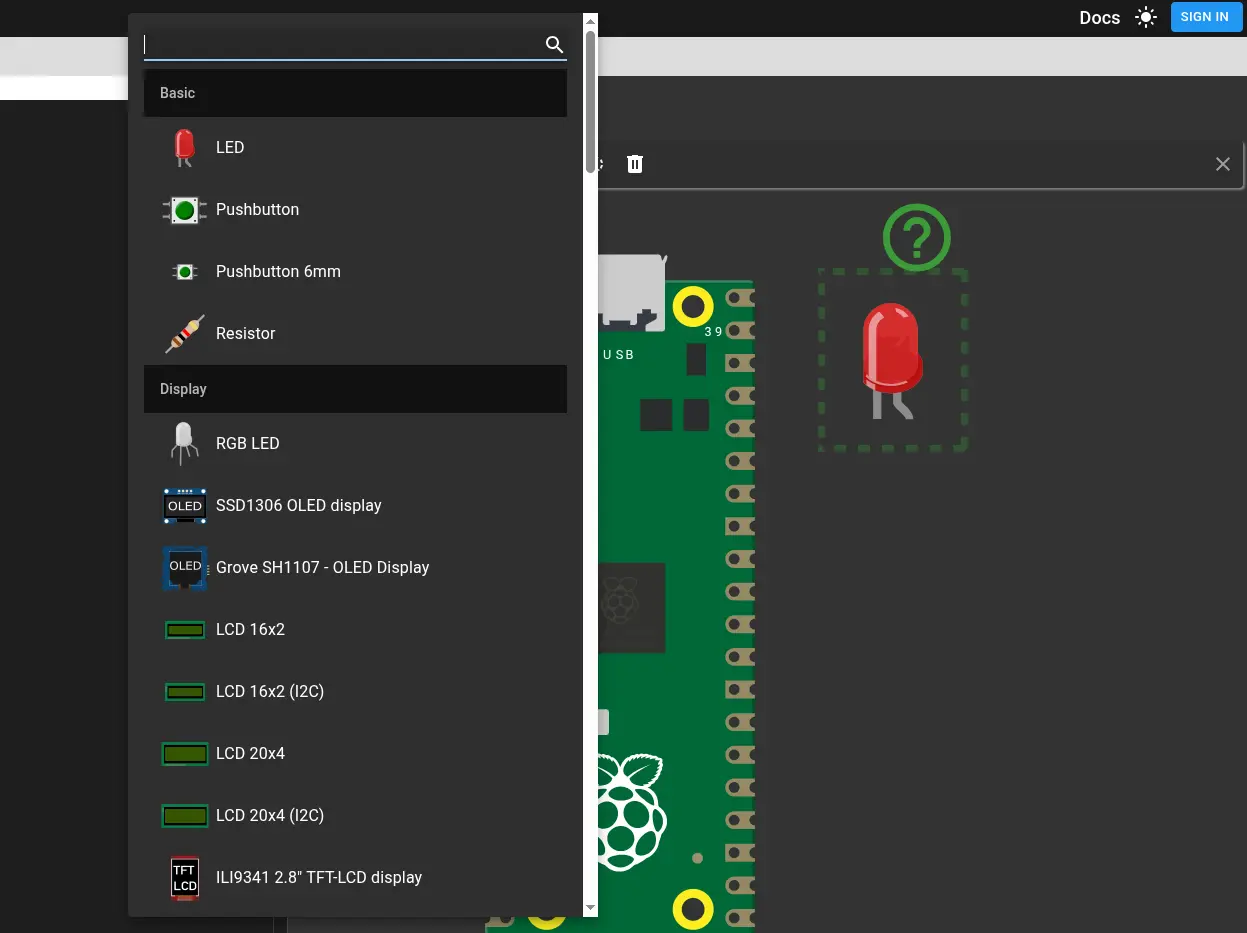Choose the RGB LED icon
The width and height of the screenshot is (1247, 933).
[184, 443]
